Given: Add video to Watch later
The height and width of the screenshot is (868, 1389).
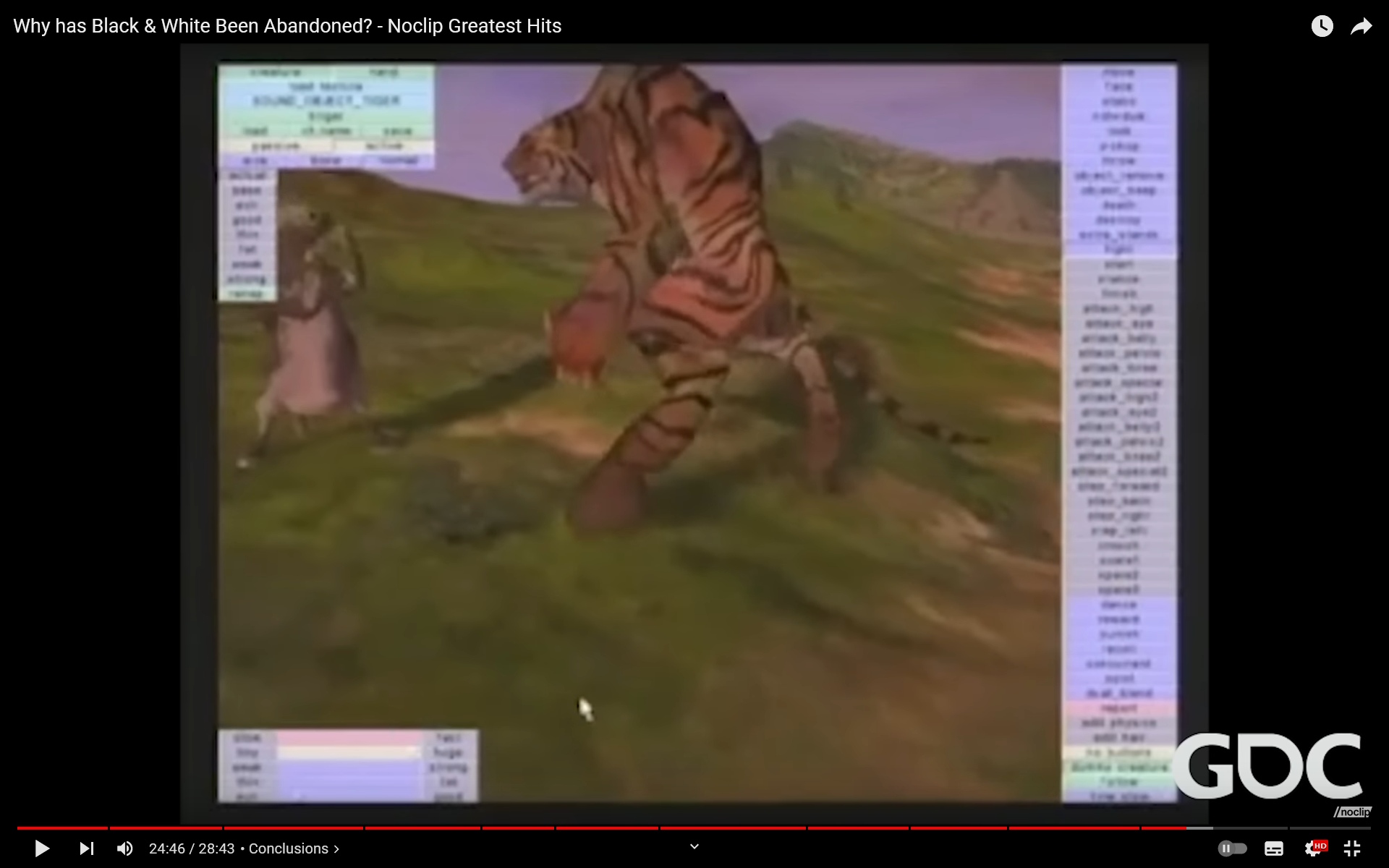Looking at the screenshot, I should (x=1322, y=27).
